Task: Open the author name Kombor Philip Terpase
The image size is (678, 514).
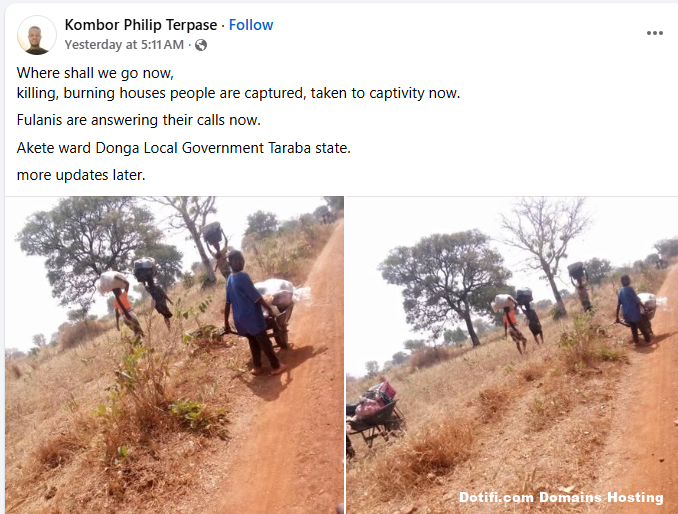Action: 141,25
